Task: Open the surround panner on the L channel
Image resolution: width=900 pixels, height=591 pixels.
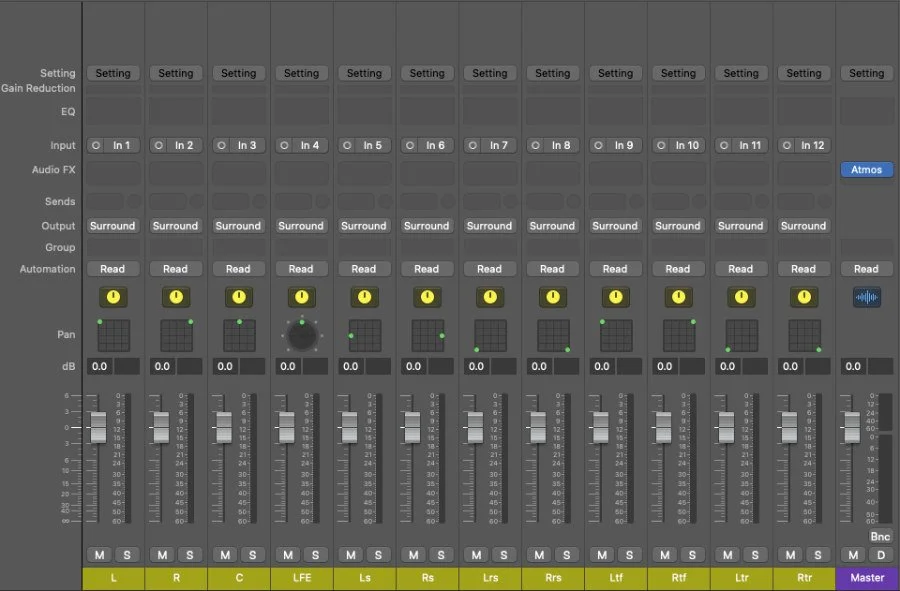Action: (114, 336)
